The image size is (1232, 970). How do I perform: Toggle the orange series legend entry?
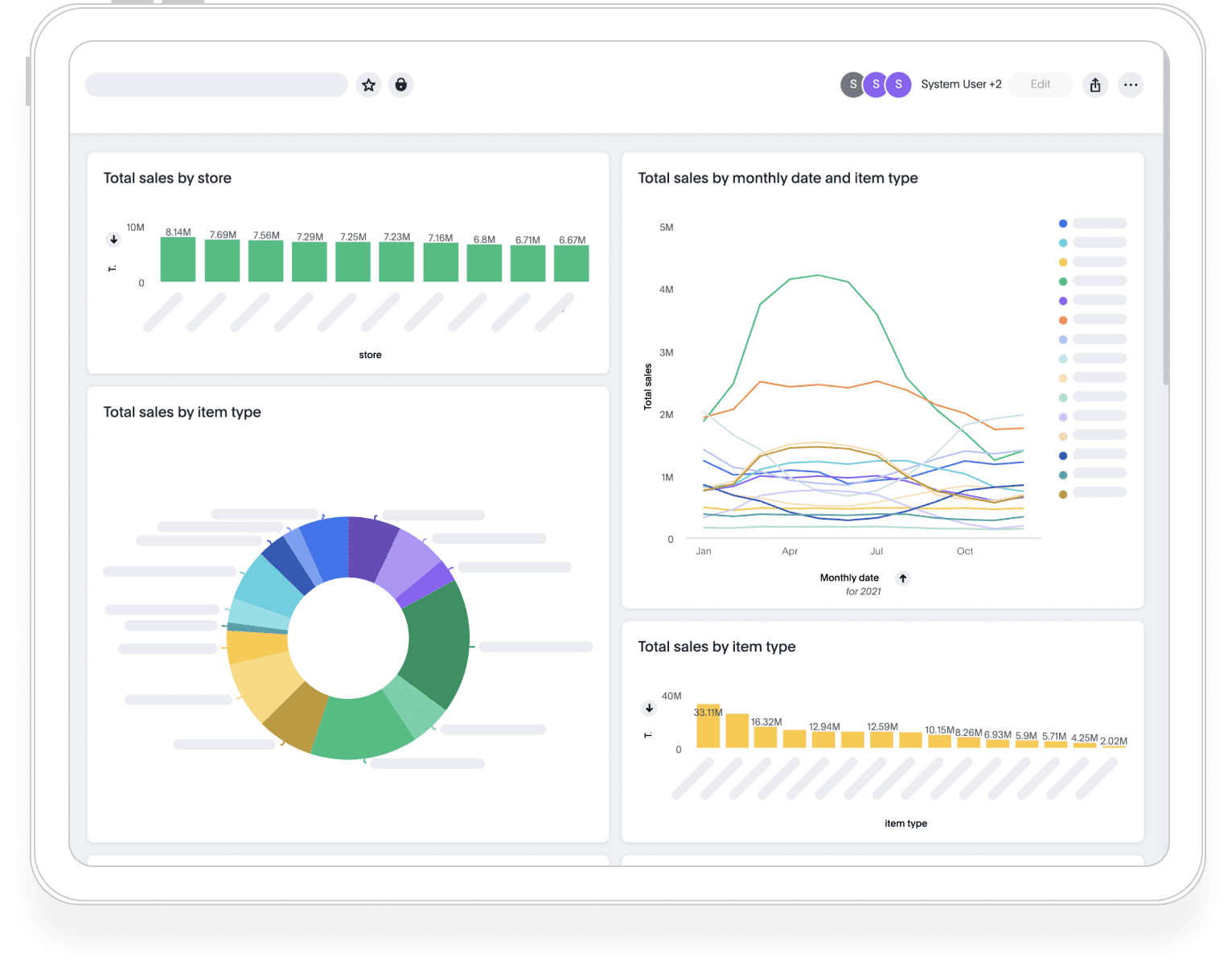pyautogui.click(x=1063, y=320)
